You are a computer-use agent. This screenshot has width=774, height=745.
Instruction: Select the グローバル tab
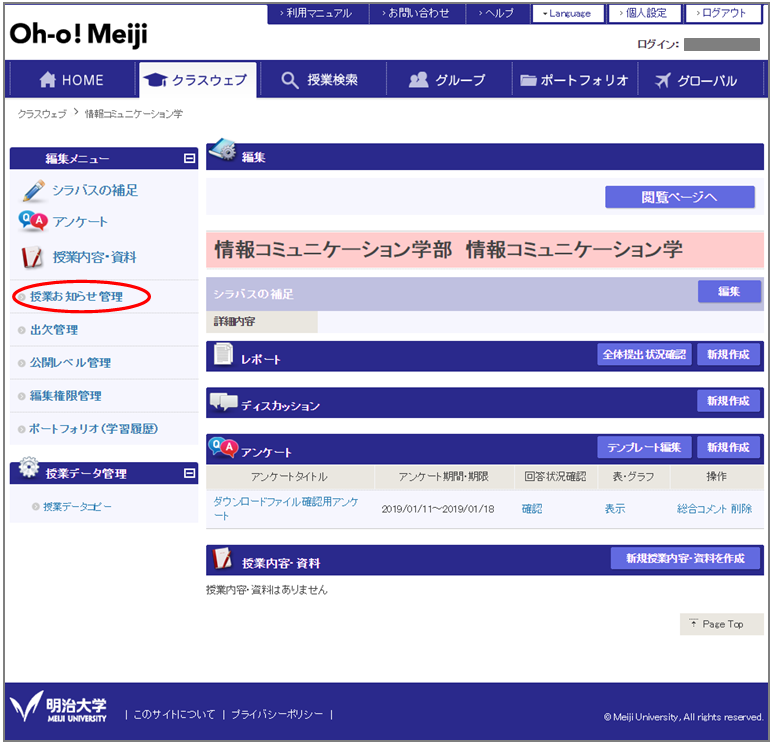[x=701, y=79]
